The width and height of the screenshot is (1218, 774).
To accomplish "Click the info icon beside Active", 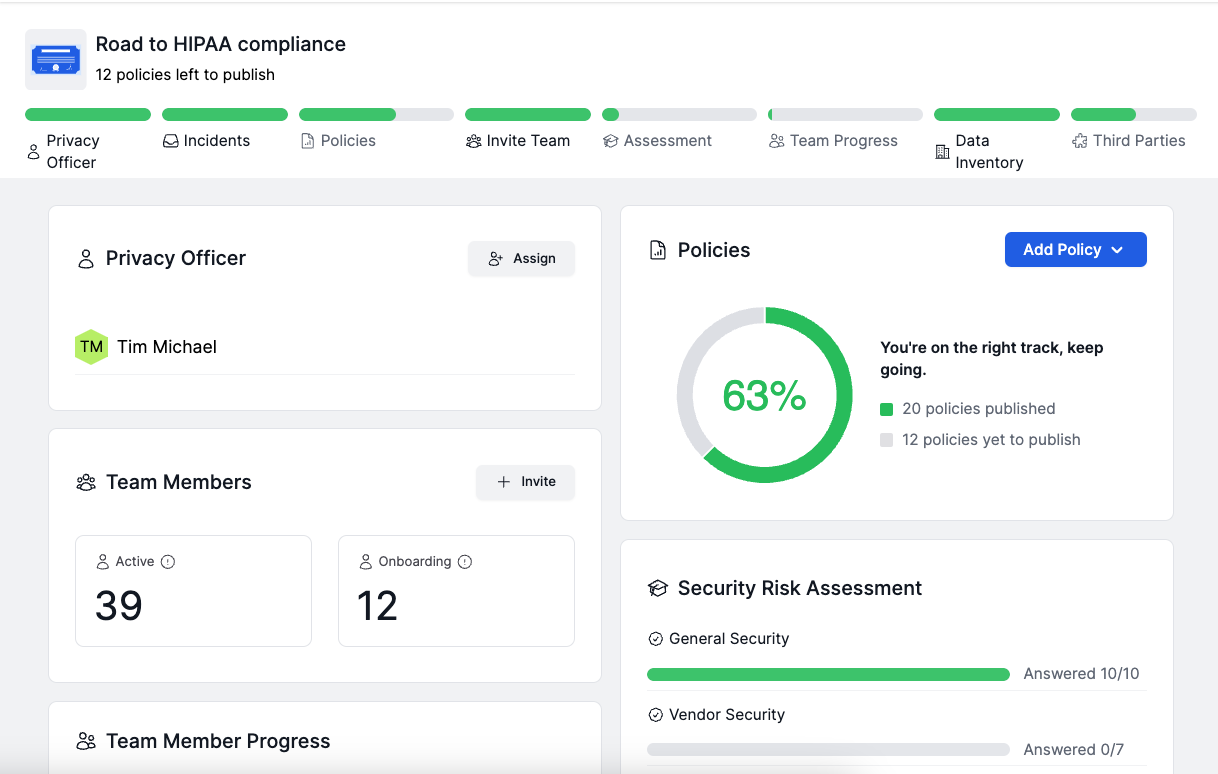I will point(168,562).
